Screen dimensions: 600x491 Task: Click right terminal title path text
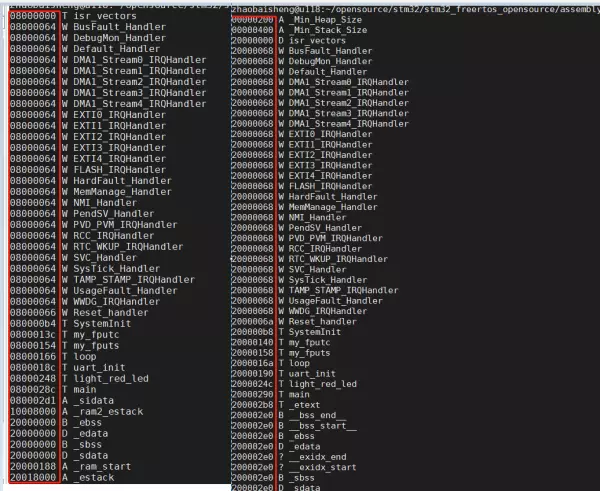click(416, 9)
